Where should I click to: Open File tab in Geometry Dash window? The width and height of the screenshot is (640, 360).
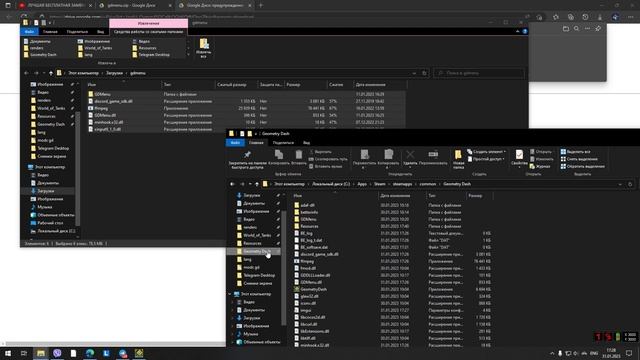235,143
